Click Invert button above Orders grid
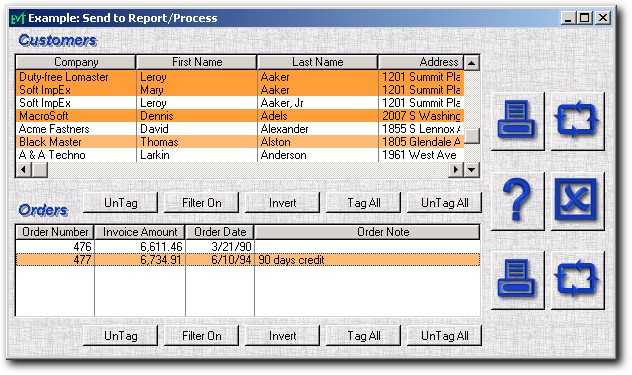 [x=282, y=202]
